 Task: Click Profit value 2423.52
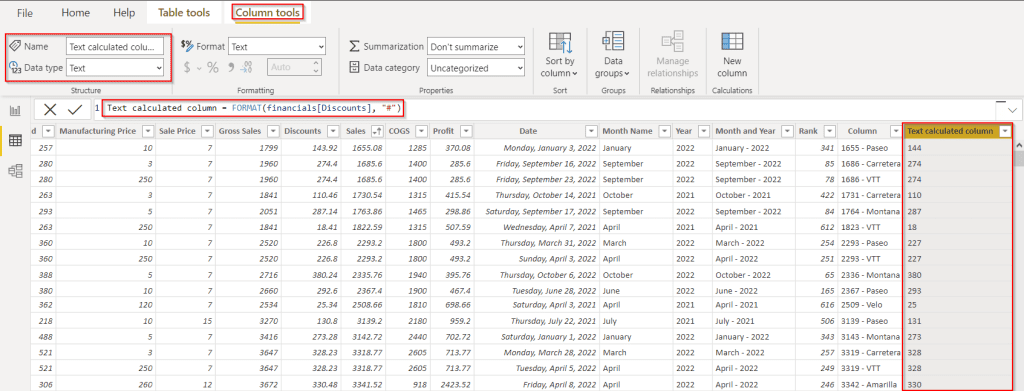[455, 385]
